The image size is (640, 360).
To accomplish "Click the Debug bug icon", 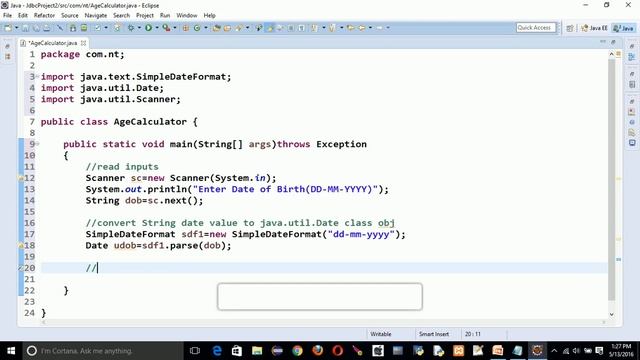I will pos(131,28).
